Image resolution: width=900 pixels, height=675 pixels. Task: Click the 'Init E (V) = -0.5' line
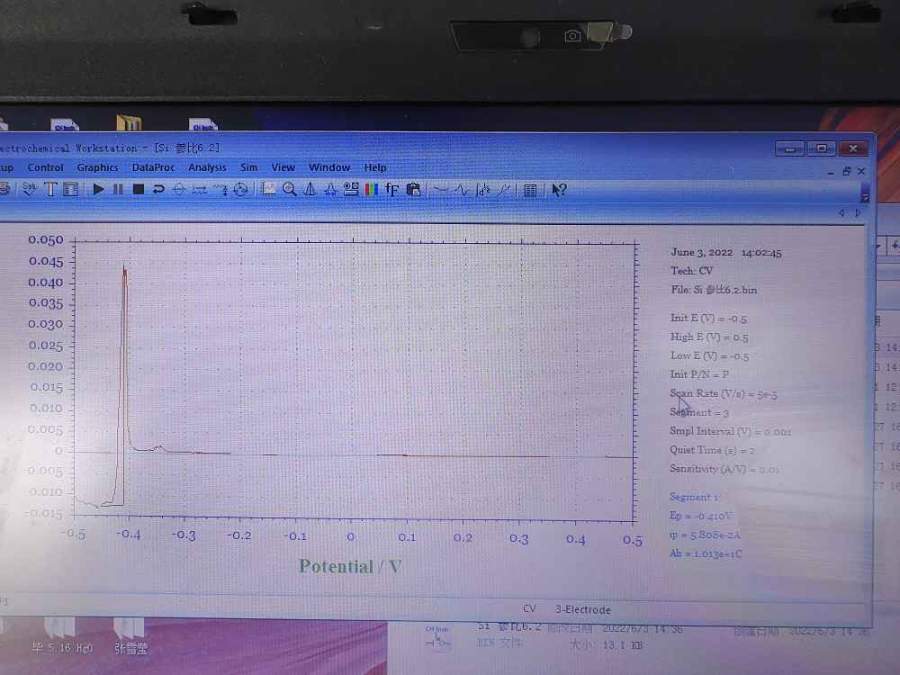click(709, 317)
